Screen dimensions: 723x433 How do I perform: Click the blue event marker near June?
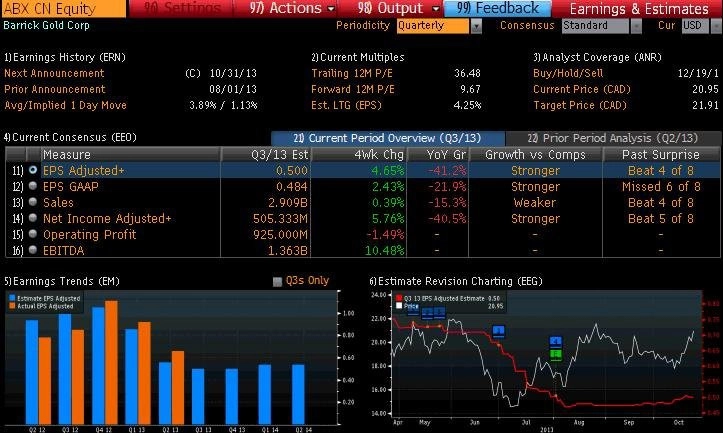(498, 331)
